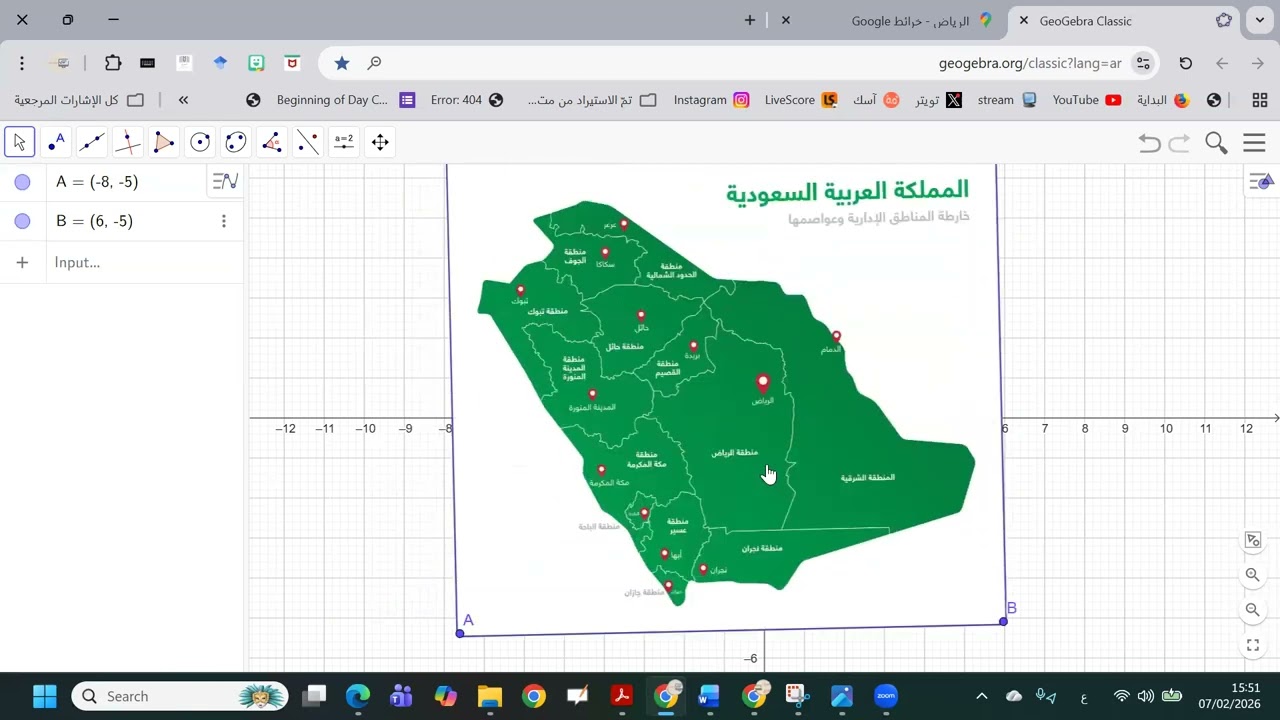The image size is (1280, 720).
Task: Open the browser Extensions puzzle icon
Action: click(113, 63)
